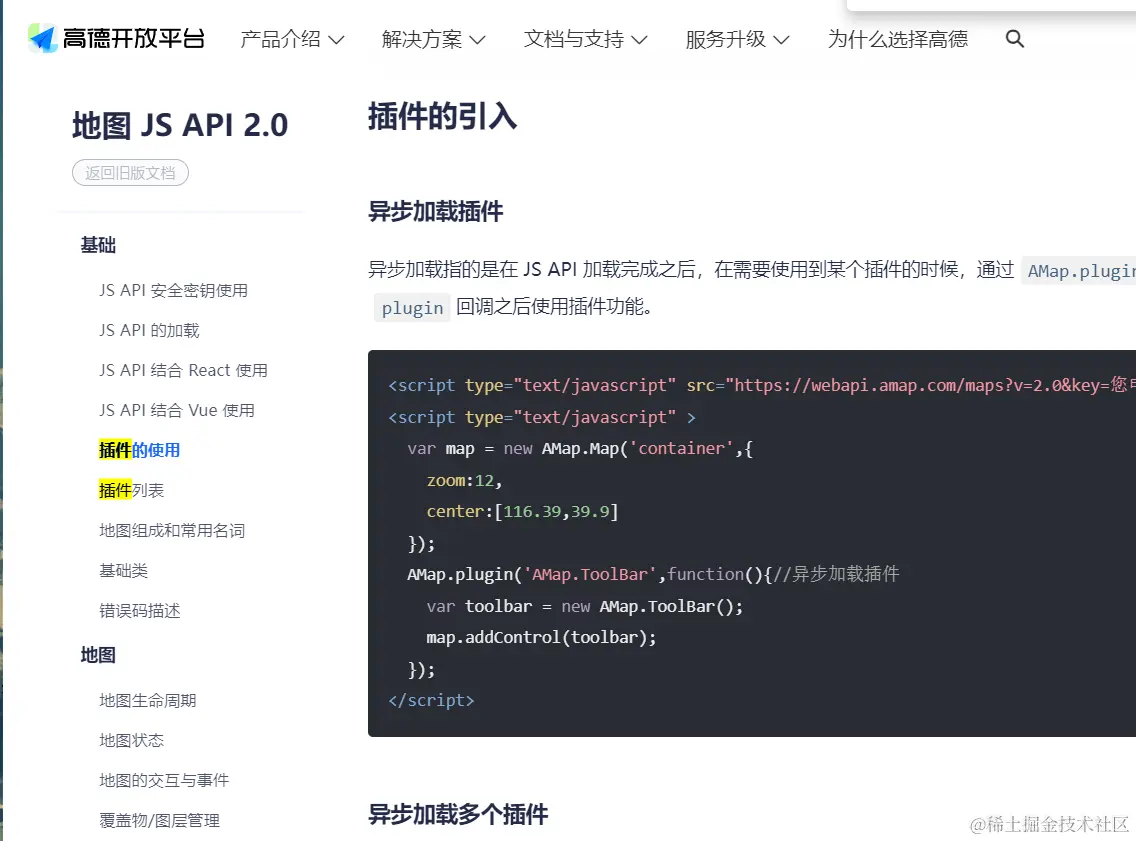Click the 基础 section heading
The width and height of the screenshot is (1136, 841).
[98, 245]
